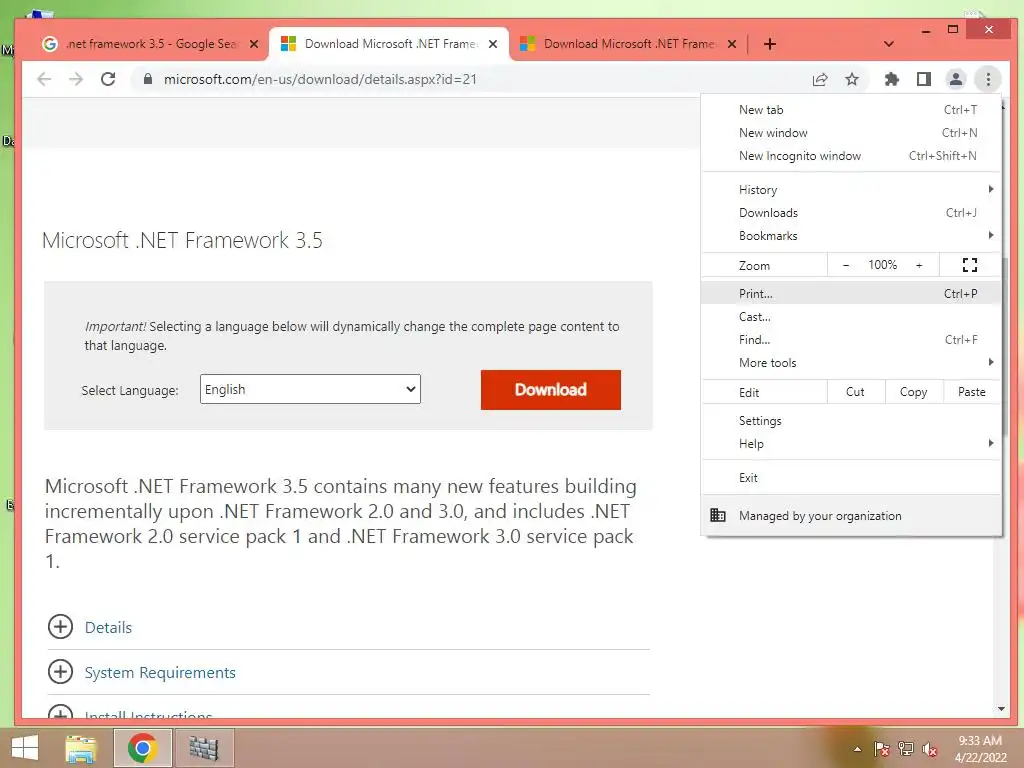Click the red Download button

coord(551,390)
